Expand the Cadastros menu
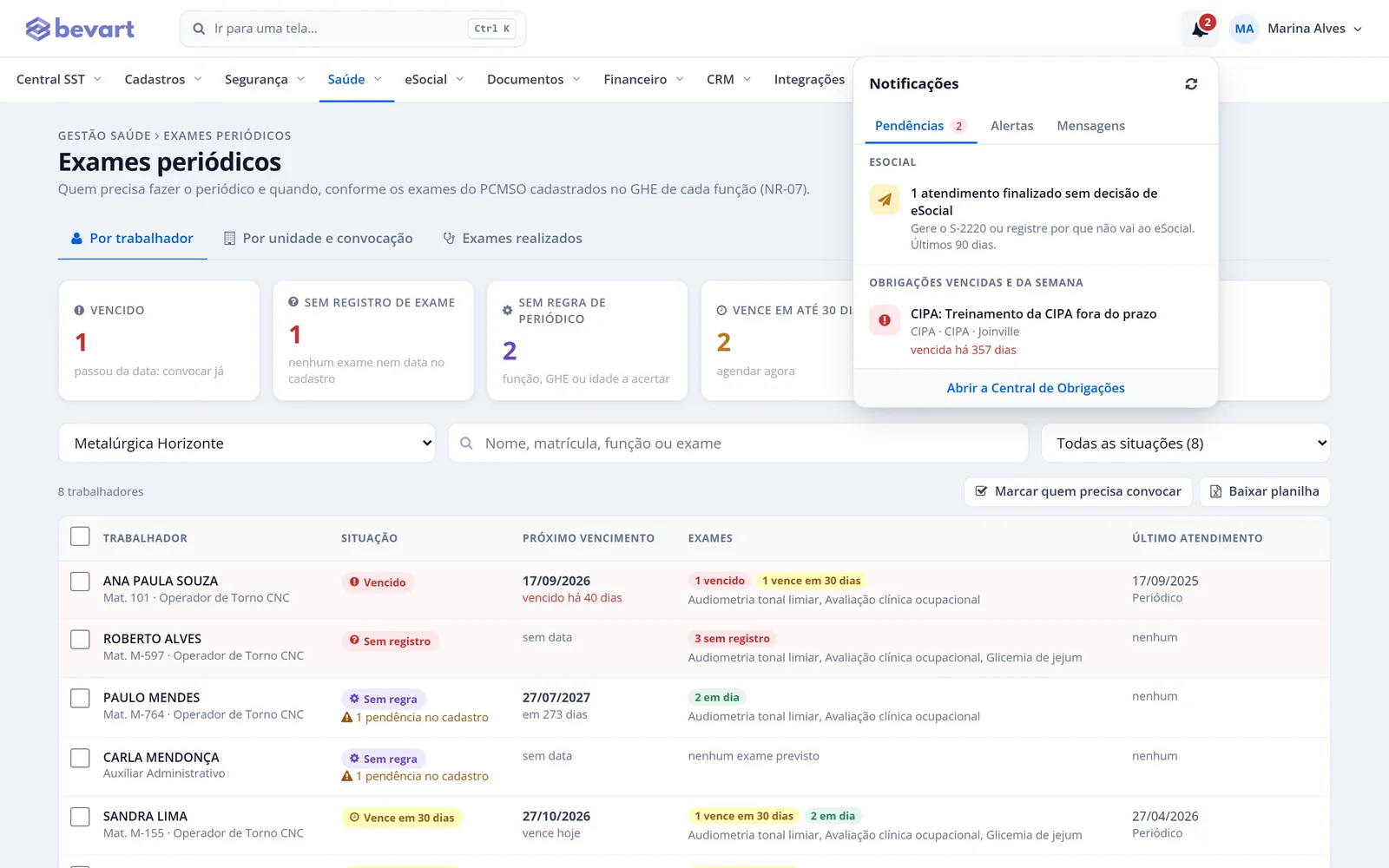This screenshot has height=868, width=1389. click(163, 79)
